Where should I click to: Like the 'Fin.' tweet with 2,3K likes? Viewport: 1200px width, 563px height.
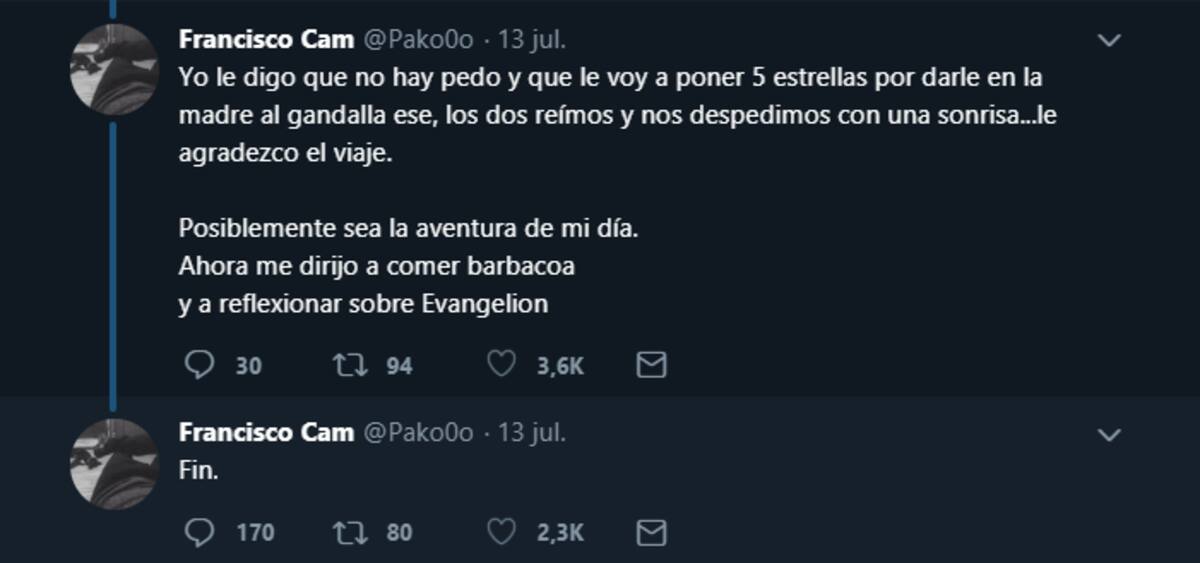point(501,531)
